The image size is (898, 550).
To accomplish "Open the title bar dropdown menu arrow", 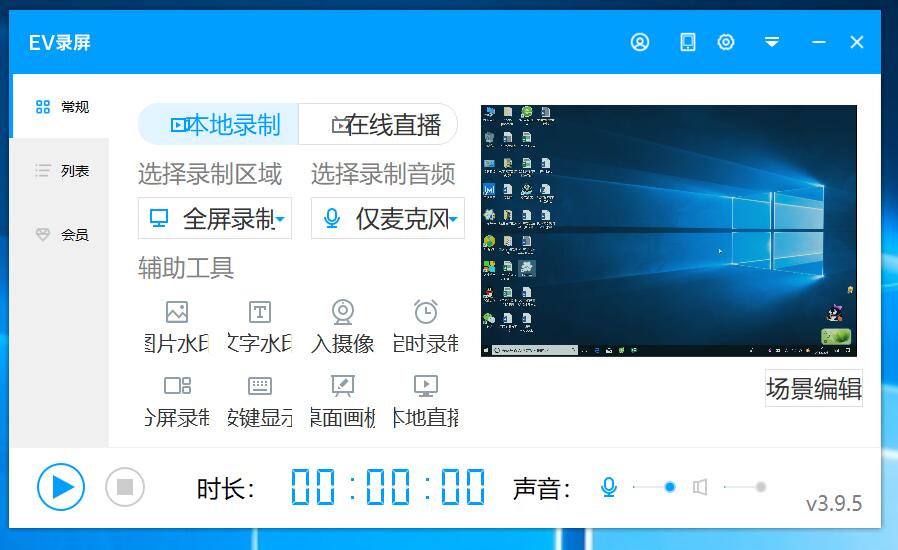I will [772, 42].
